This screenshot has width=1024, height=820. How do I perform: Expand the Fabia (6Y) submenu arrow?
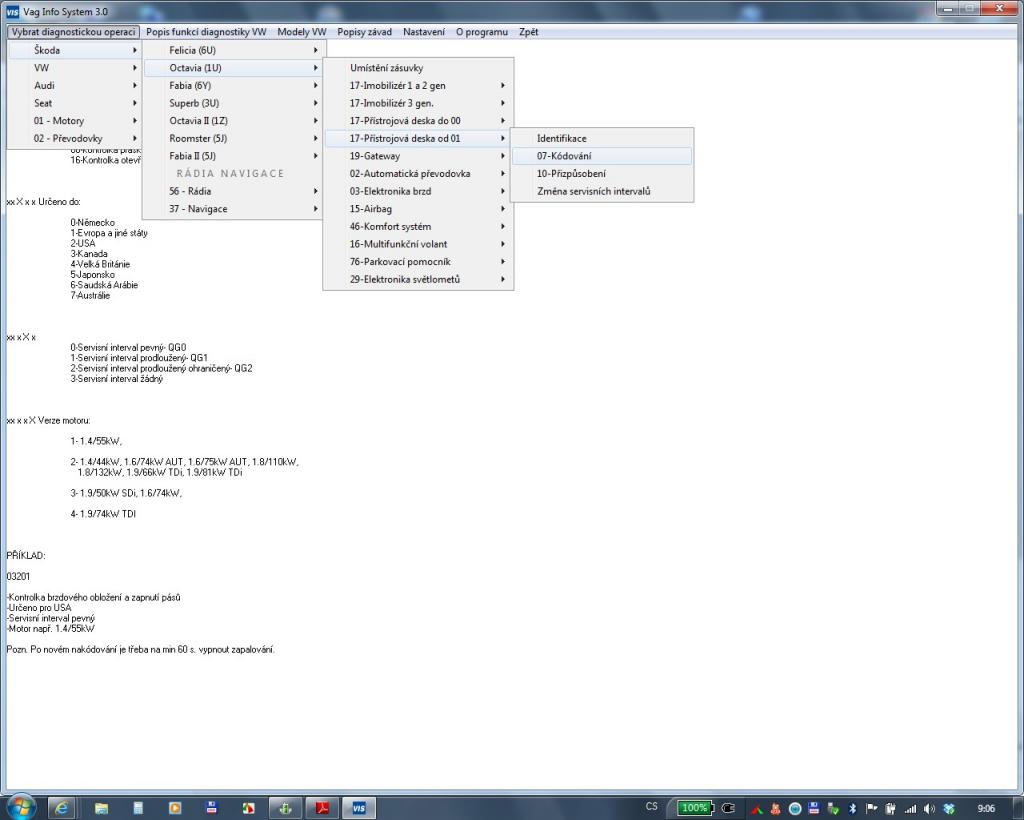tap(315, 86)
